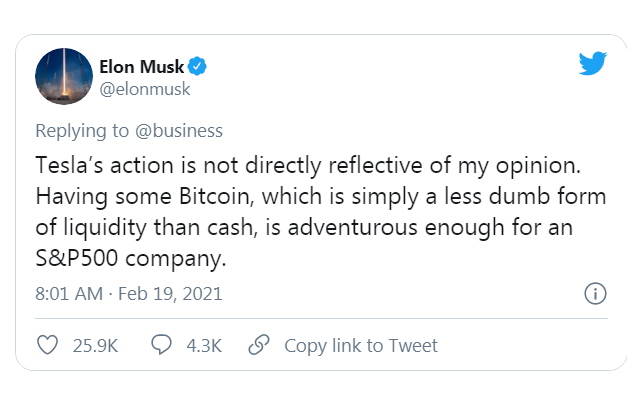Click the reply speech bubble icon
This screenshot has height=409, width=643.
162,345
